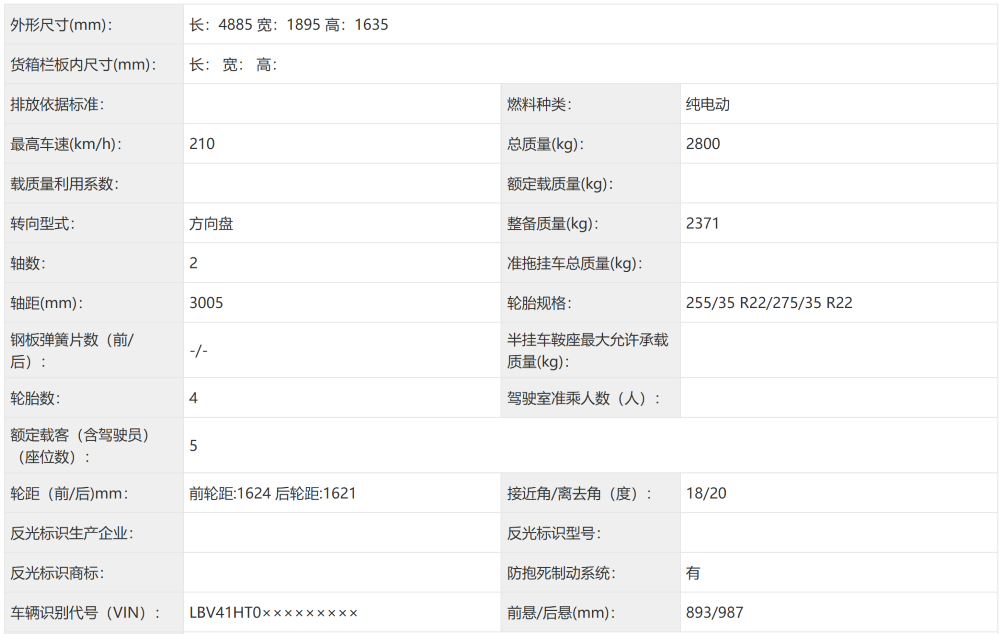Select the ABS status value 有

pos(693,572)
